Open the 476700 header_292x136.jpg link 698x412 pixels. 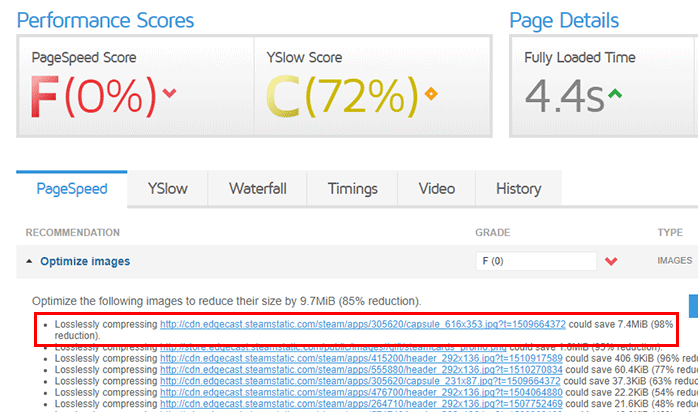point(361,392)
